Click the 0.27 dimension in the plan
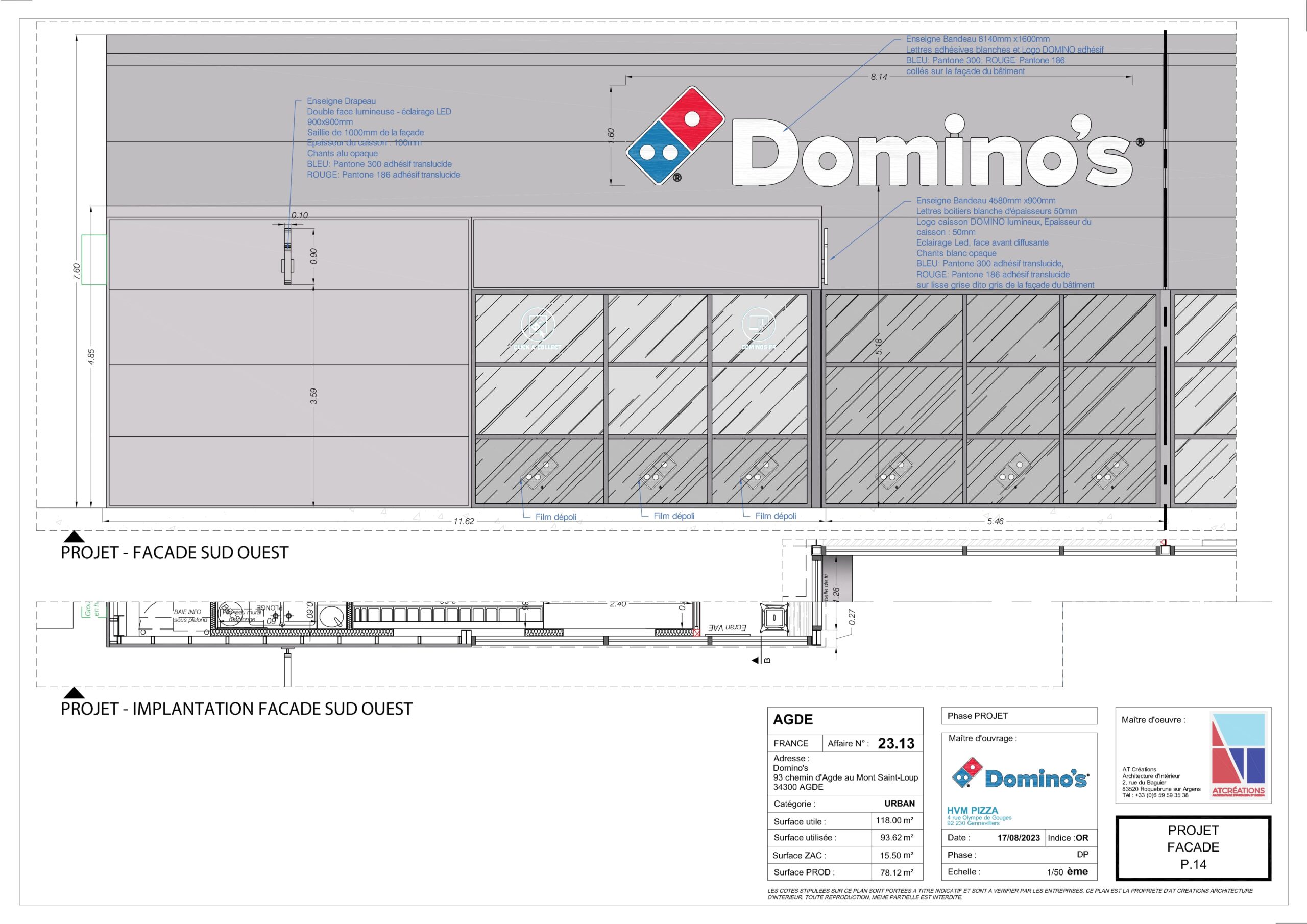The image size is (1307, 924). pyautogui.click(x=852, y=617)
